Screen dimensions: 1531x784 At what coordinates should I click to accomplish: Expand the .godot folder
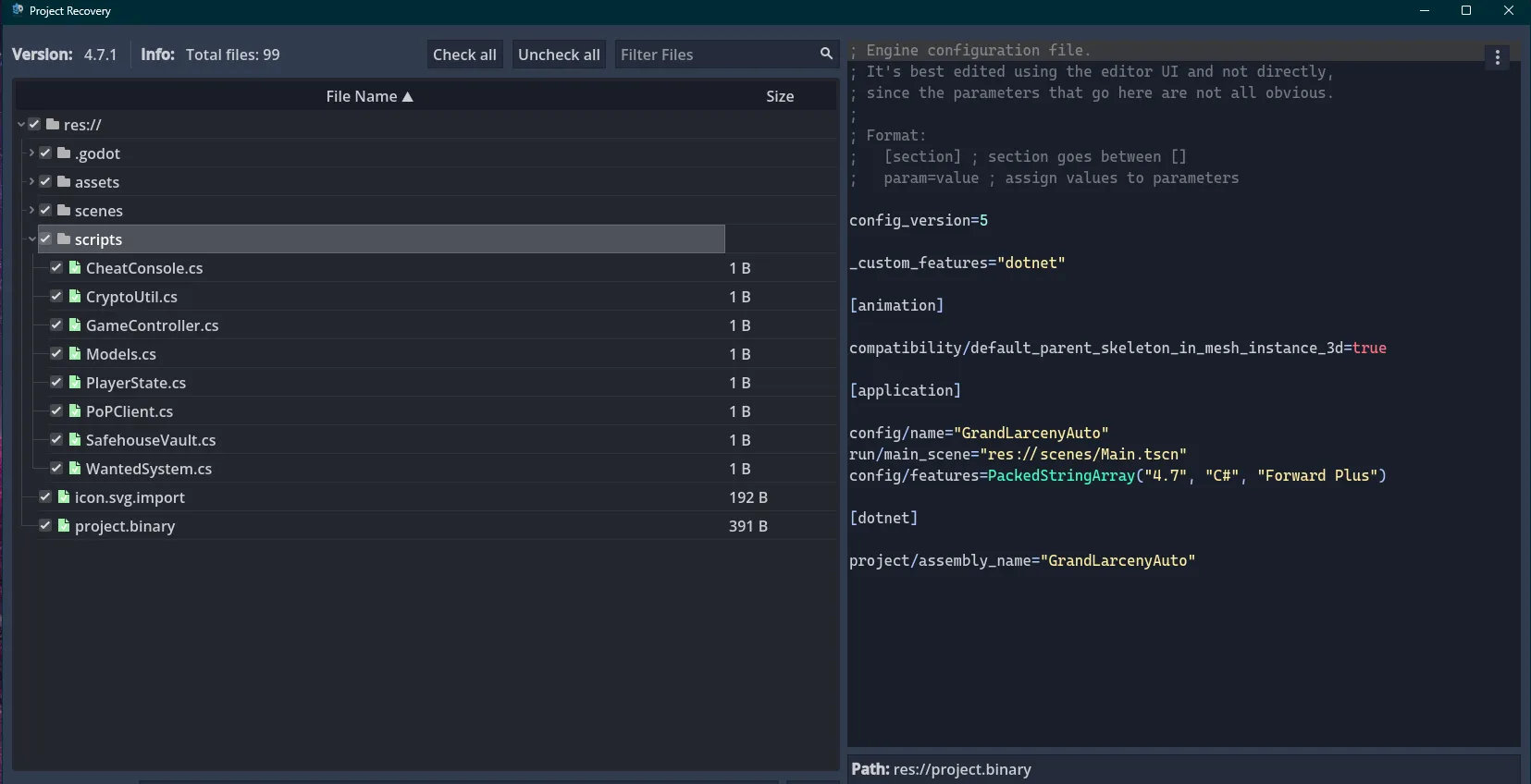click(31, 153)
